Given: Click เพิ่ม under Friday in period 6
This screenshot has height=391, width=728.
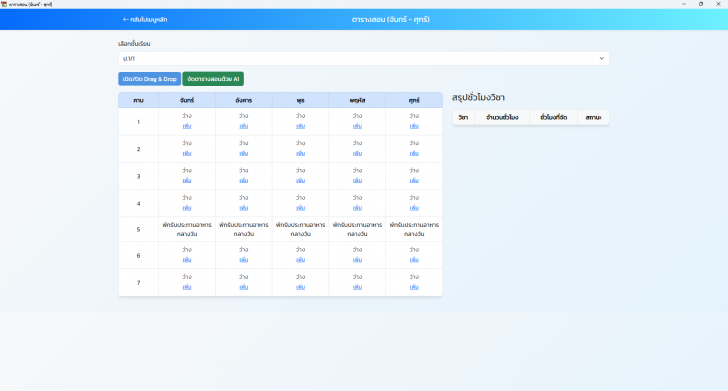Looking at the screenshot, I should point(414,260).
